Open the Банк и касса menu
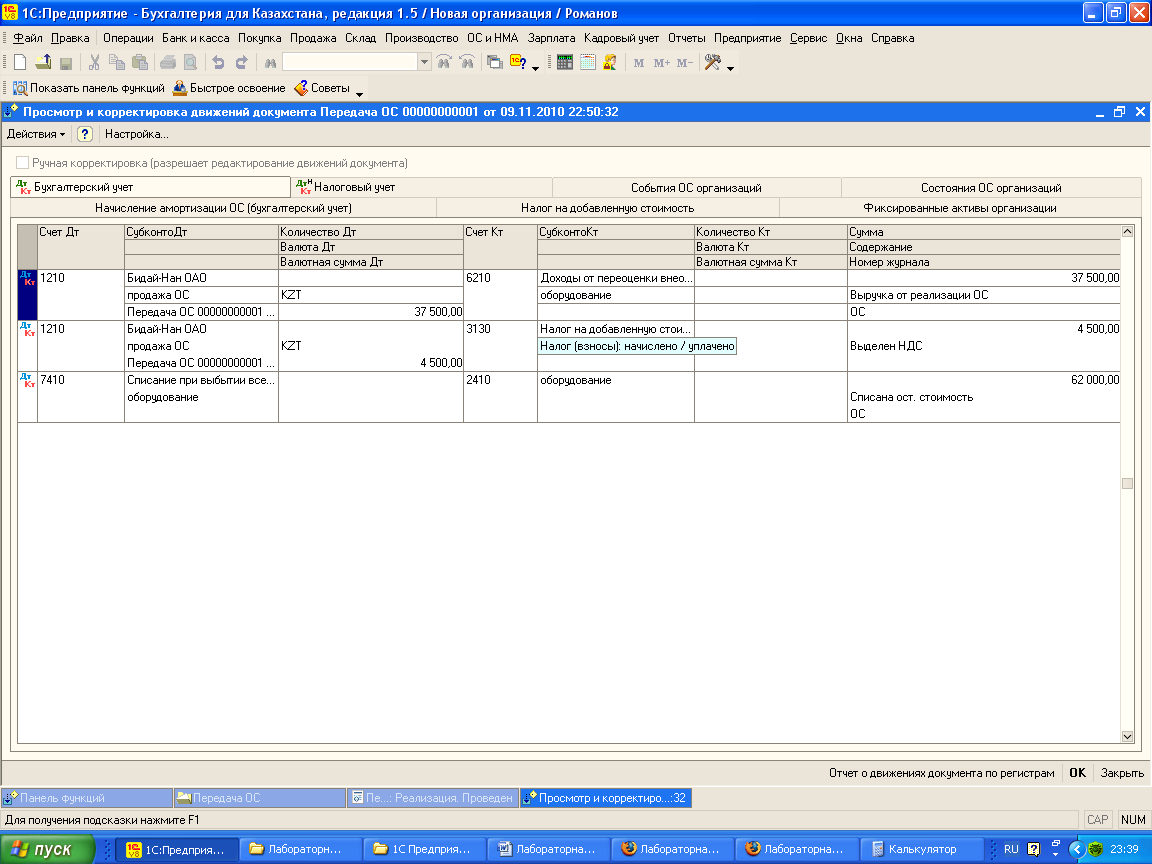This screenshot has height=864, width=1152. 195,38
